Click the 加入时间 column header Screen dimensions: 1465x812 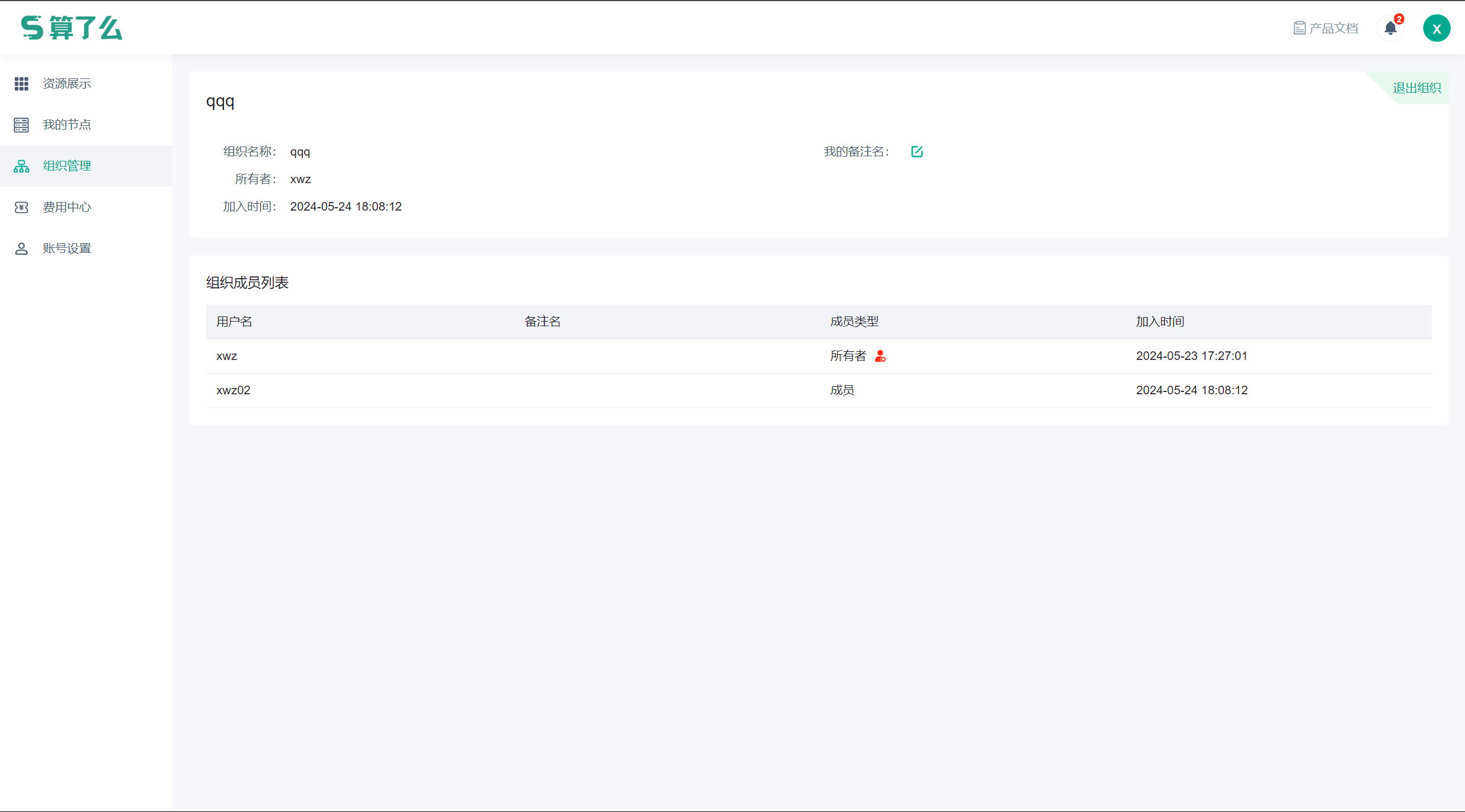[x=1160, y=322]
